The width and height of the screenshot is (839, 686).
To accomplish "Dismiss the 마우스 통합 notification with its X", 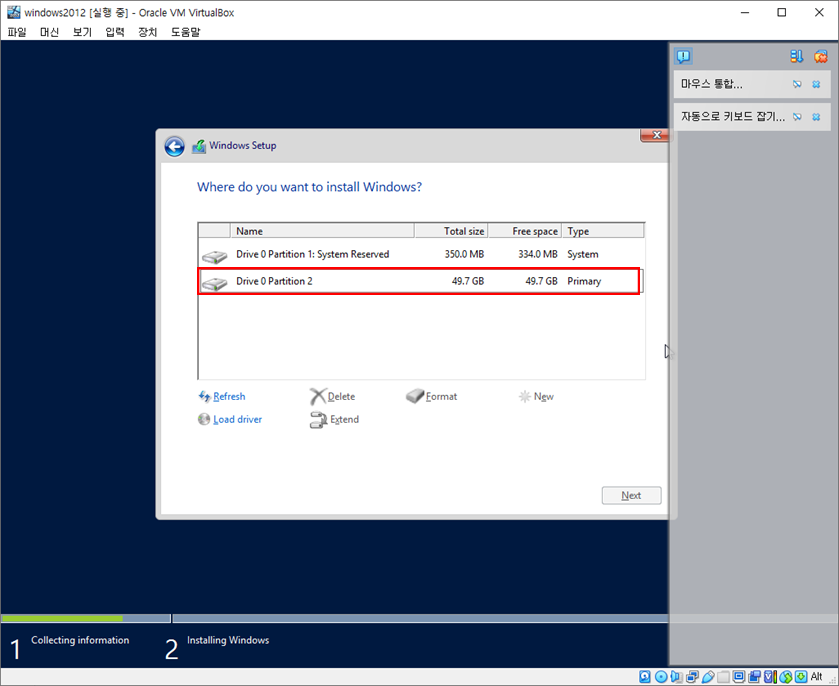I will (816, 84).
